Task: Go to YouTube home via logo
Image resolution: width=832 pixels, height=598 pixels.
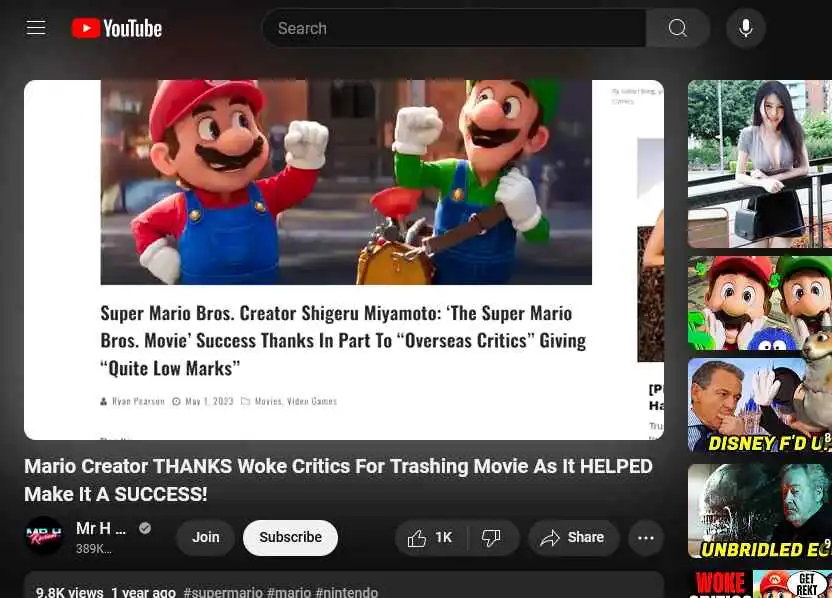Action: [117, 28]
